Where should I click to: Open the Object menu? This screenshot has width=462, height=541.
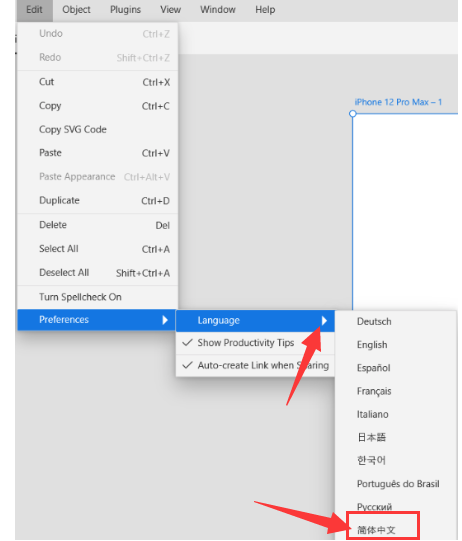pos(76,10)
